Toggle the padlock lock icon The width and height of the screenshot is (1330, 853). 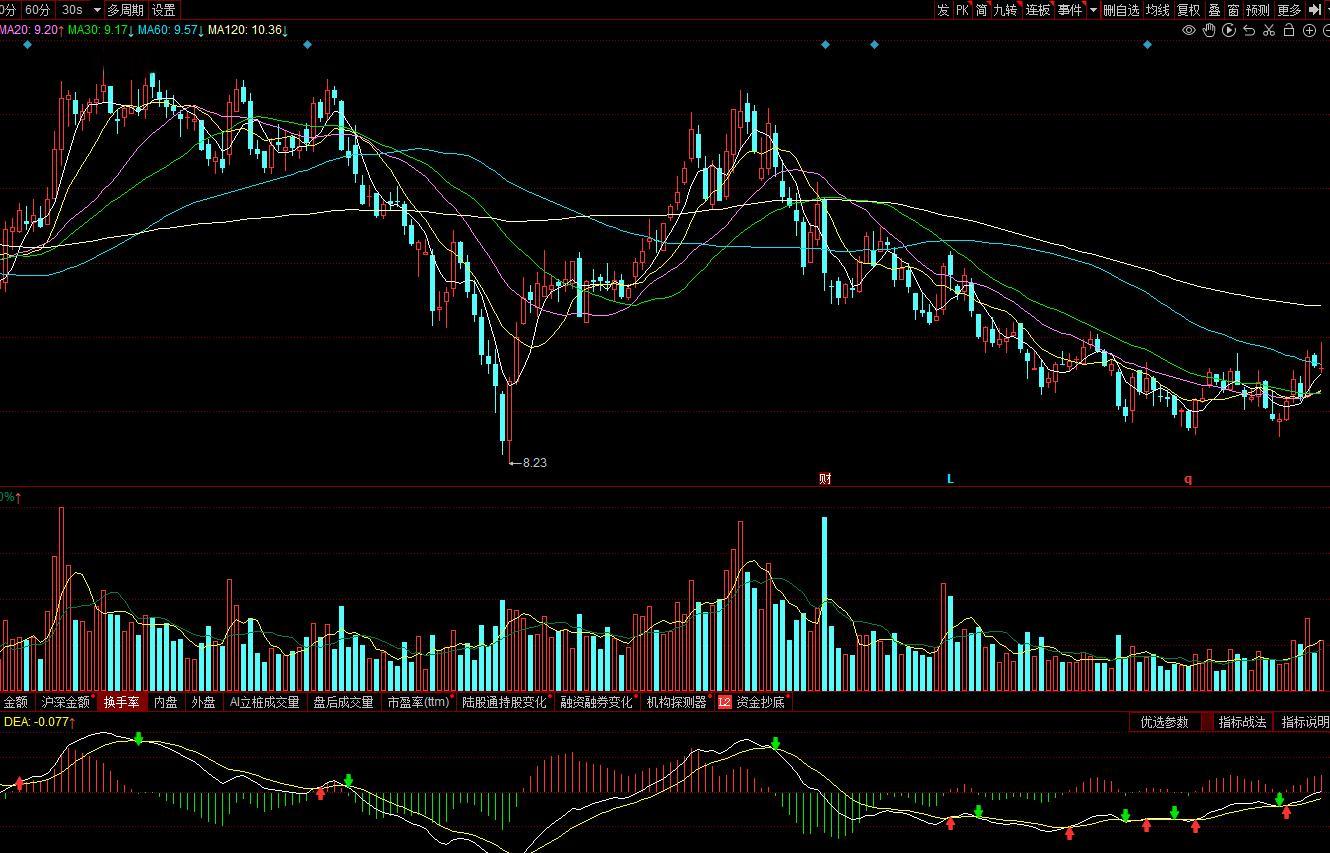[x=1289, y=31]
